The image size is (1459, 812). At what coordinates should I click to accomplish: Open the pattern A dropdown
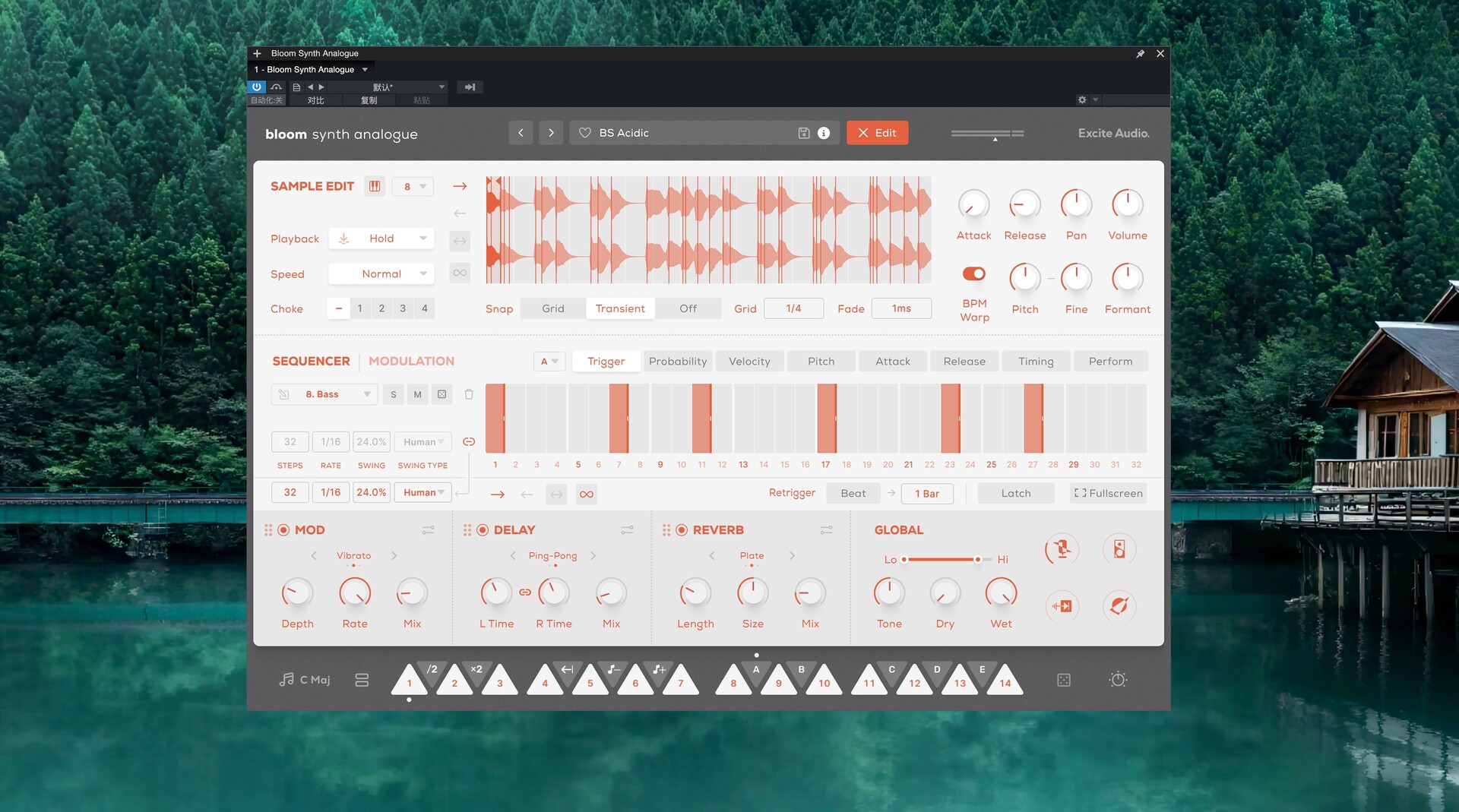549,362
